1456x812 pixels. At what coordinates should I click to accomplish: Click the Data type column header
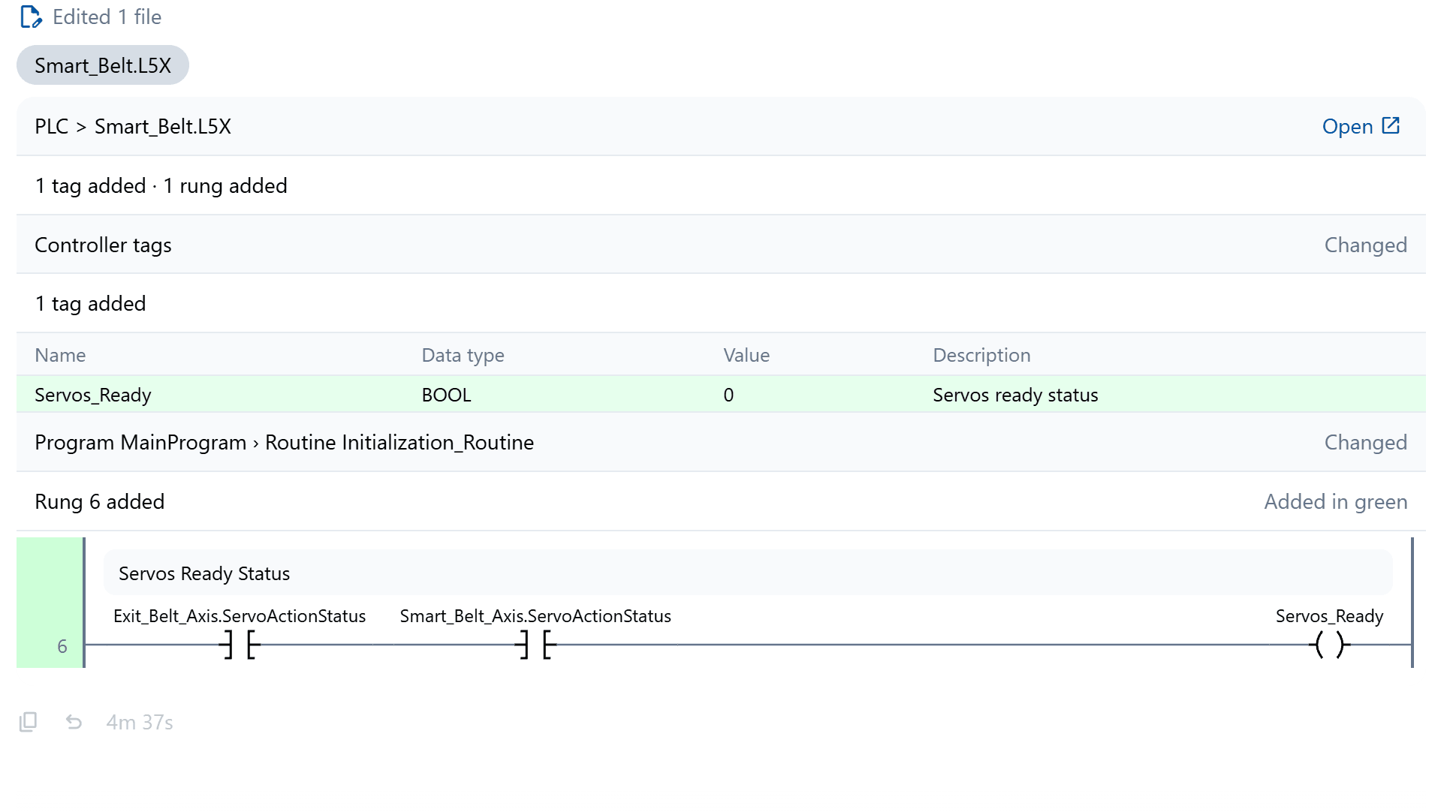(x=463, y=355)
